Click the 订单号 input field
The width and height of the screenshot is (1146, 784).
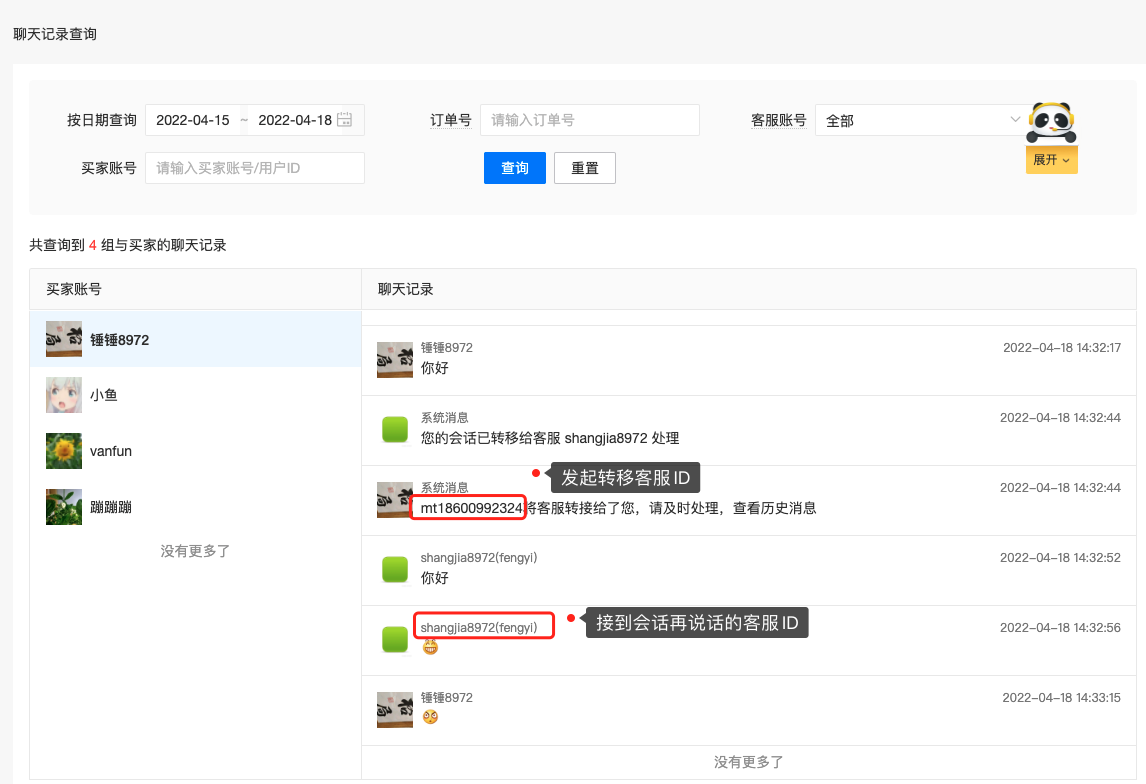coord(589,120)
